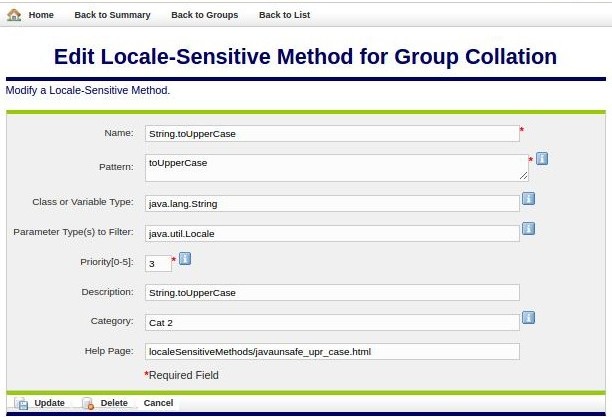Navigate Back to Groups
Screen dimensions: 612x417
204,15
